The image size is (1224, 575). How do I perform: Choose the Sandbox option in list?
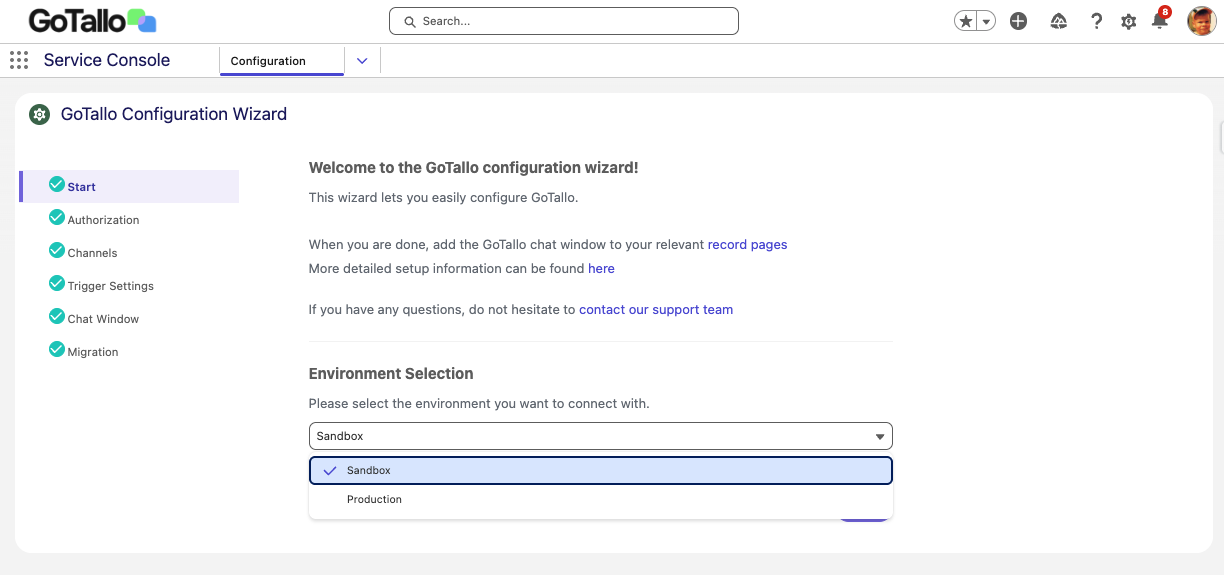[x=369, y=470]
